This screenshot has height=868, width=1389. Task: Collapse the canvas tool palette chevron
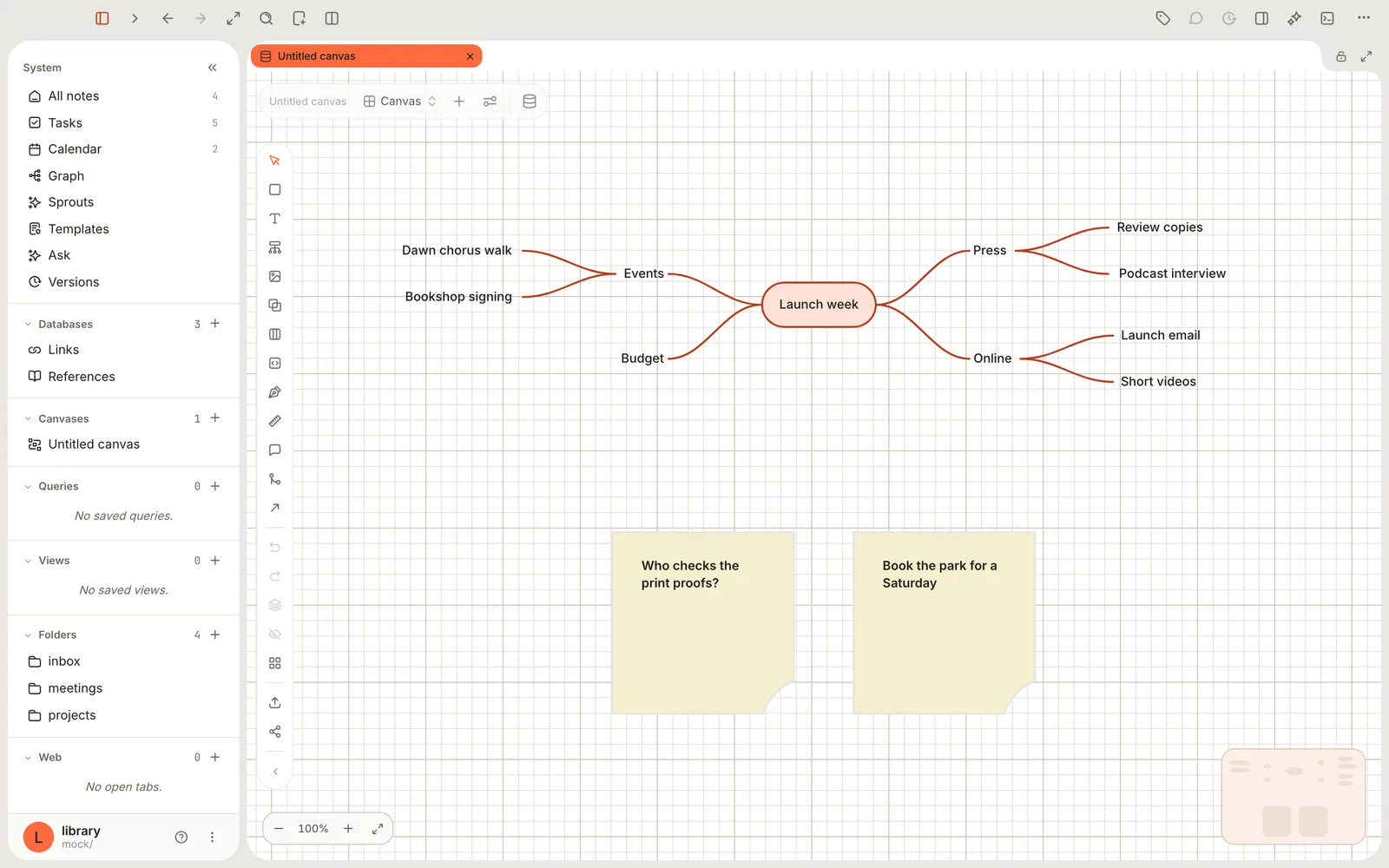275,772
